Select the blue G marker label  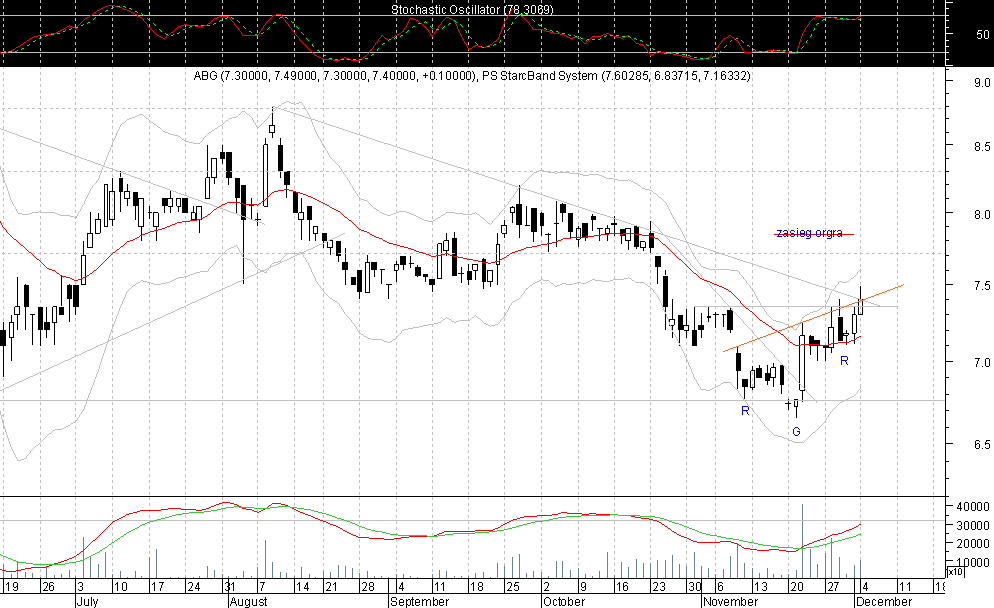pos(796,432)
